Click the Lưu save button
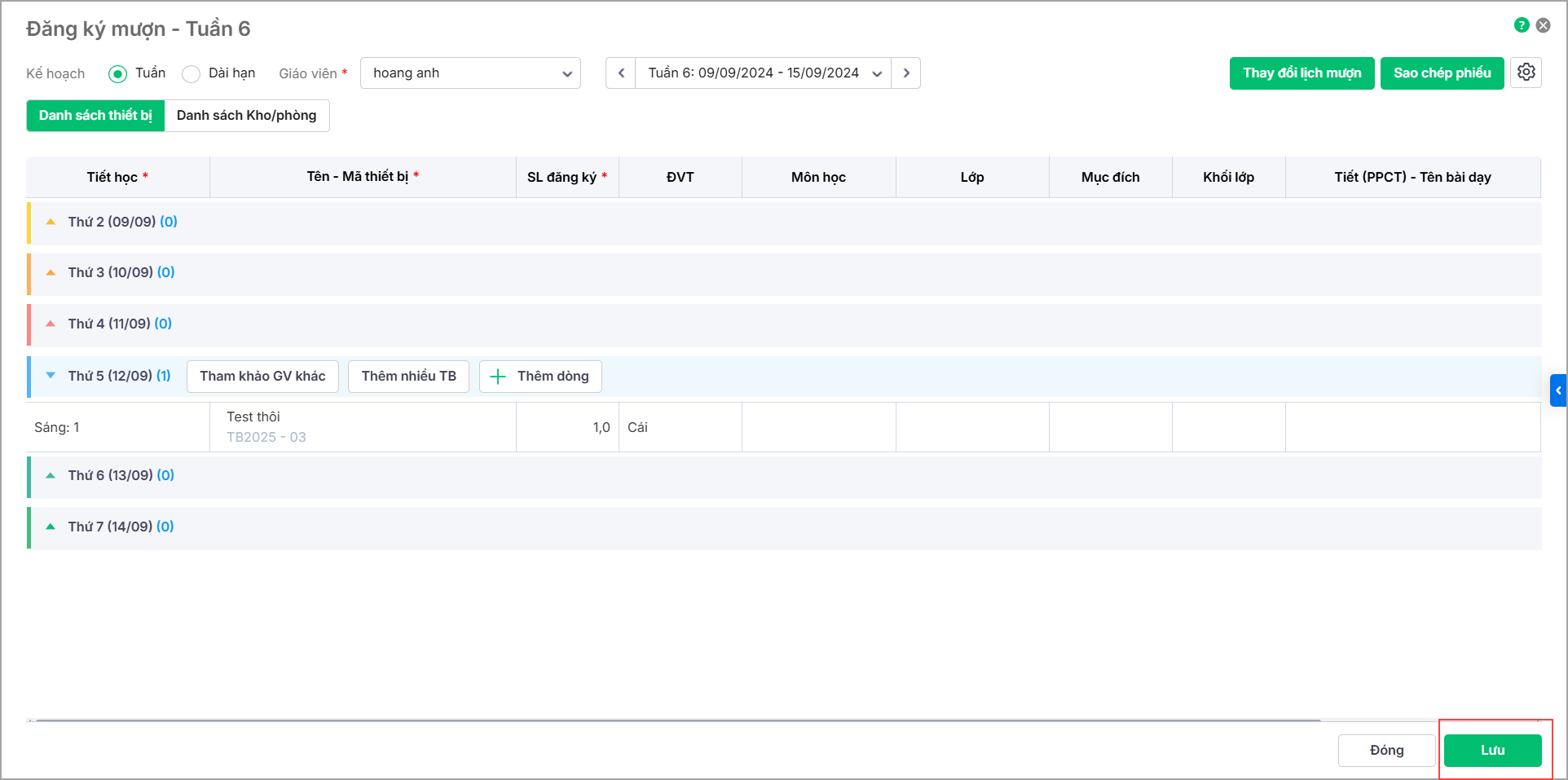This screenshot has height=780, width=1568. (1491, 751)
